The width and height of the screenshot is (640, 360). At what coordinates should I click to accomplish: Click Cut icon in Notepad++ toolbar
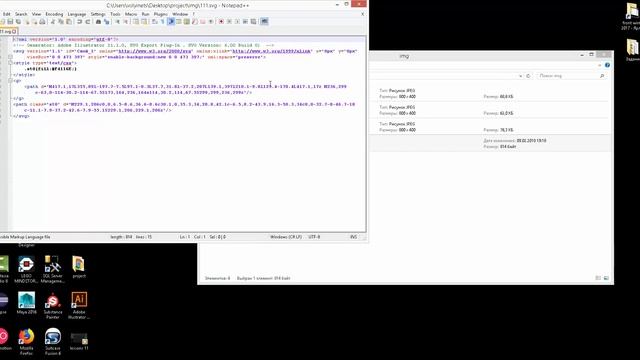coord(52,21)
